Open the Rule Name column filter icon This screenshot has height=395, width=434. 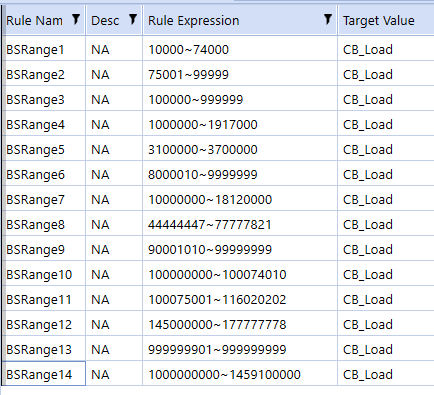coord(76,20)
